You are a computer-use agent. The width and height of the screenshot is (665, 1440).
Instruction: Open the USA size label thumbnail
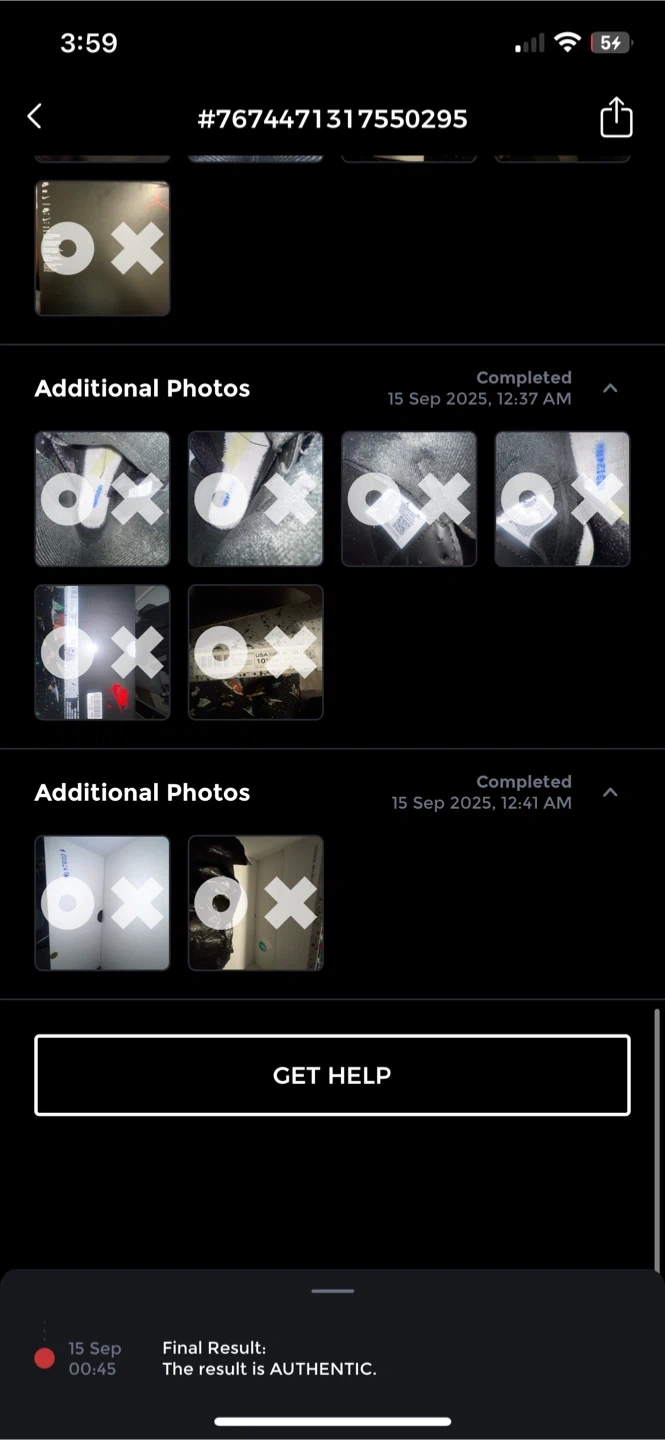pyautogui.click(x=256, y=652)
